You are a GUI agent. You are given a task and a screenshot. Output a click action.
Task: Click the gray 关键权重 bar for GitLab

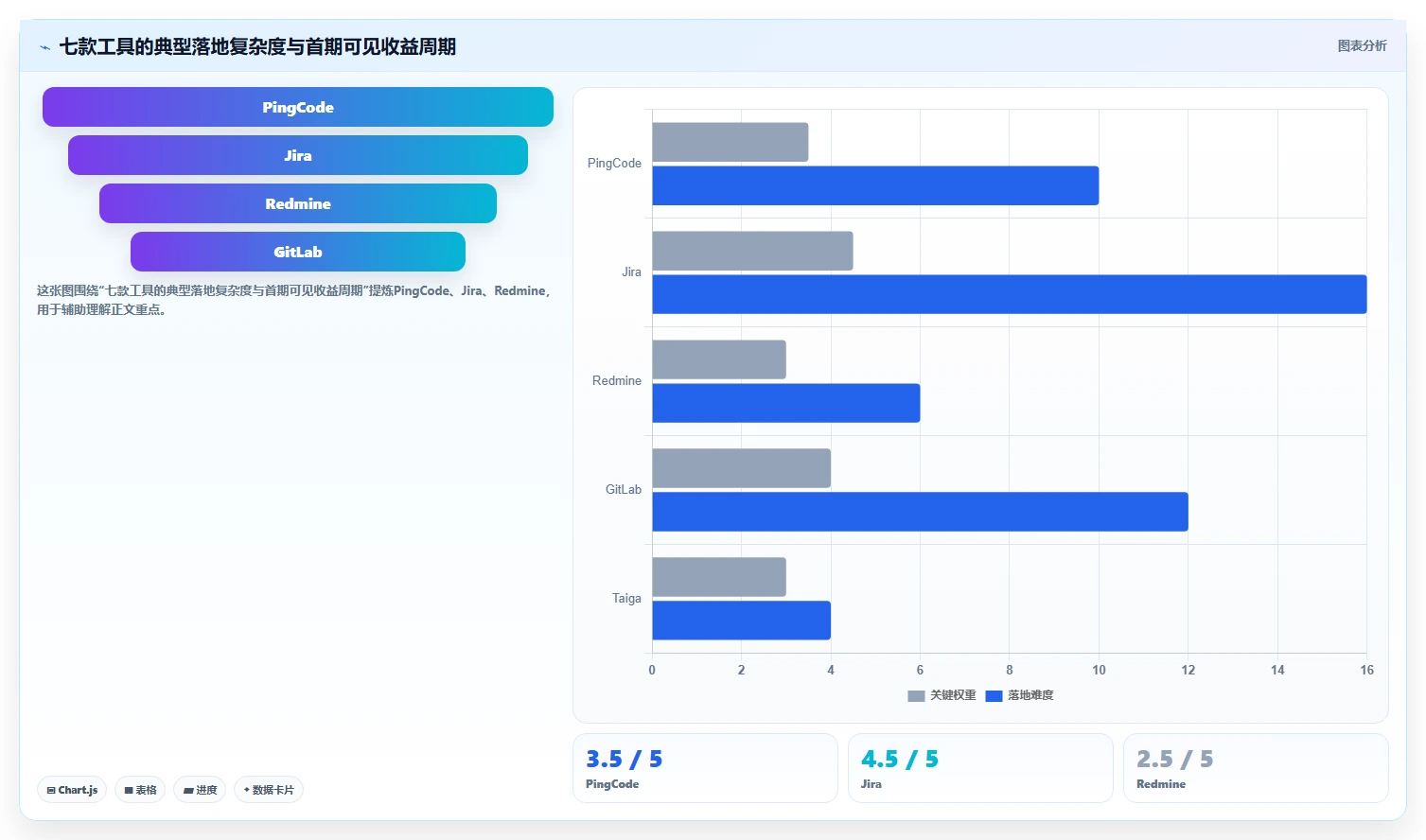tap(742, 468)
